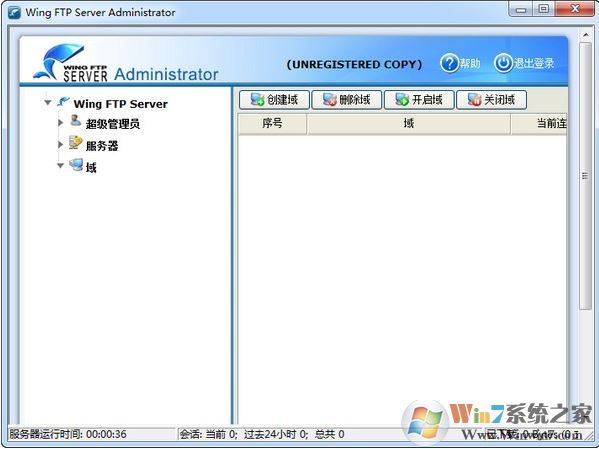Viewport: 599px width, 449px height.
Task: Click the 会话 sessions status text
Action: (262, 434)
